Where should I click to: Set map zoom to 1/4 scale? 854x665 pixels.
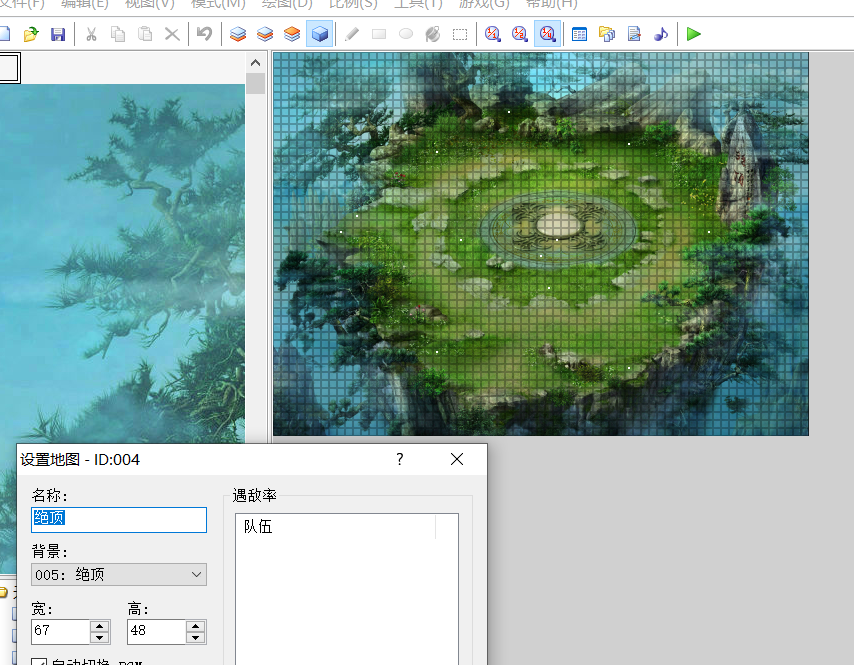(x=547, y=34)
